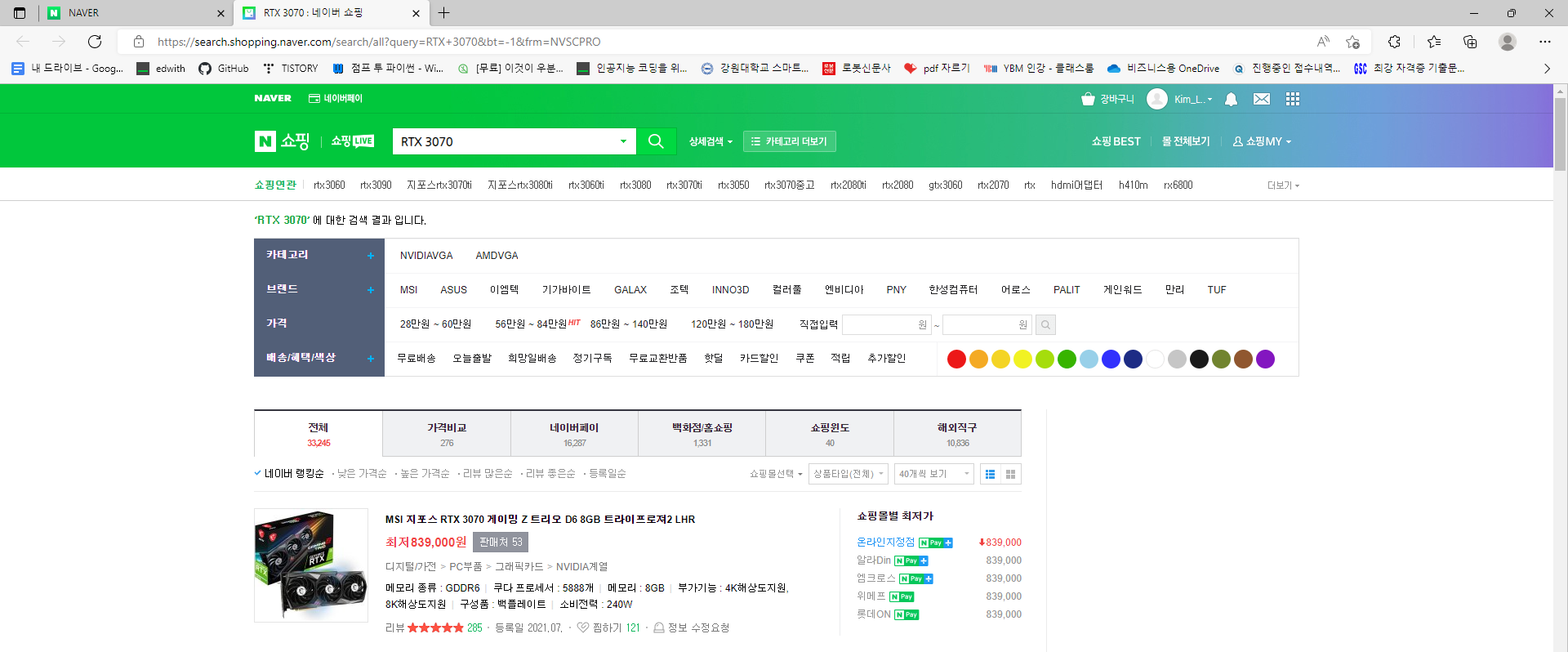The image size is (1568, 652).
Task: Click the price range search magnifier button
Action: pos(1045,325)
